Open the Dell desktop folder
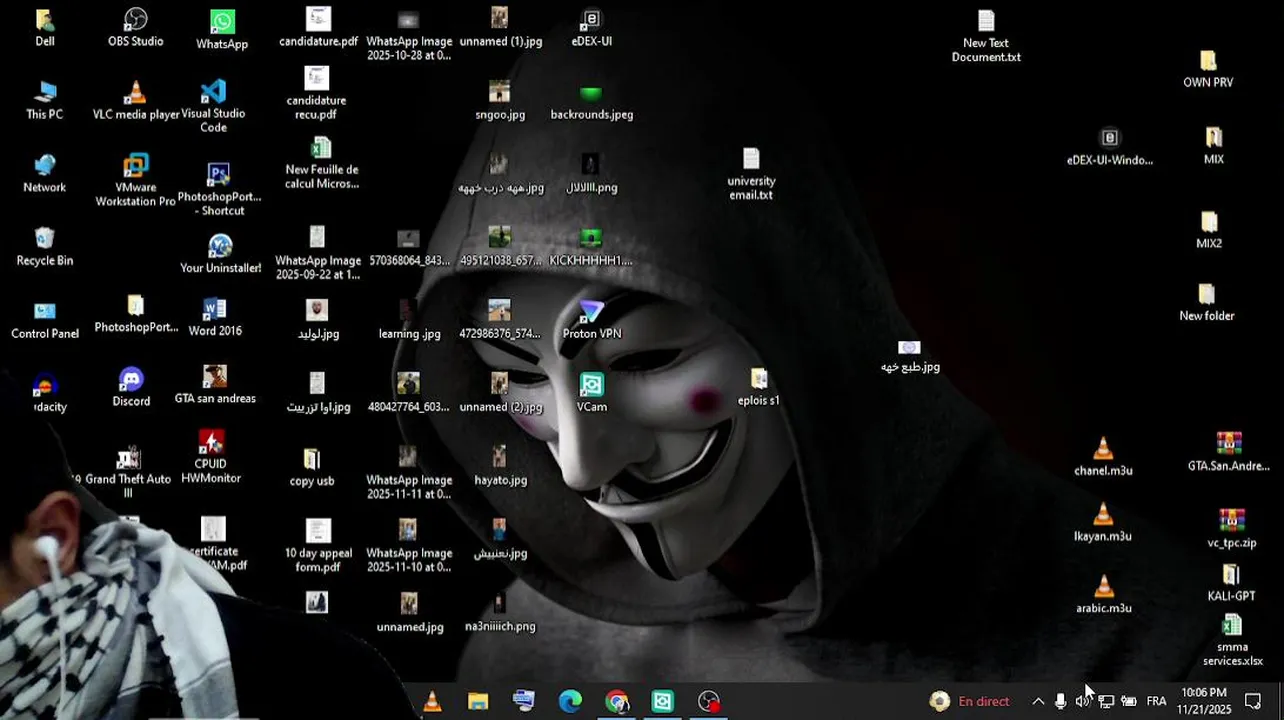The height and width of the screenshot is (720, 1284). (45, 28)
